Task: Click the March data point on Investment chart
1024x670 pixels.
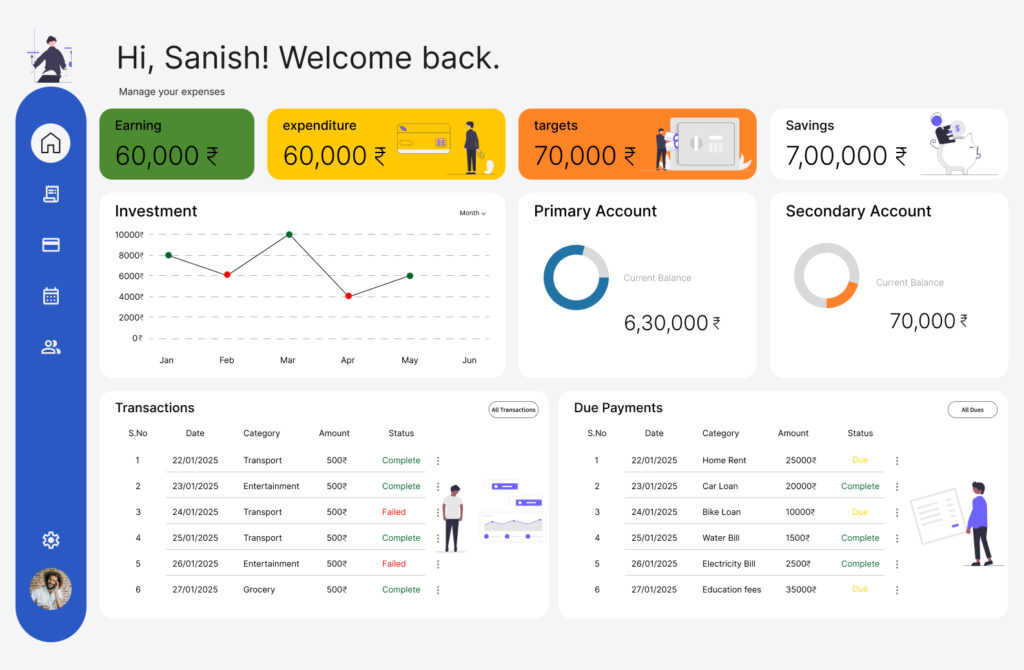Action: pyautogui.click(x=289, y=234)
